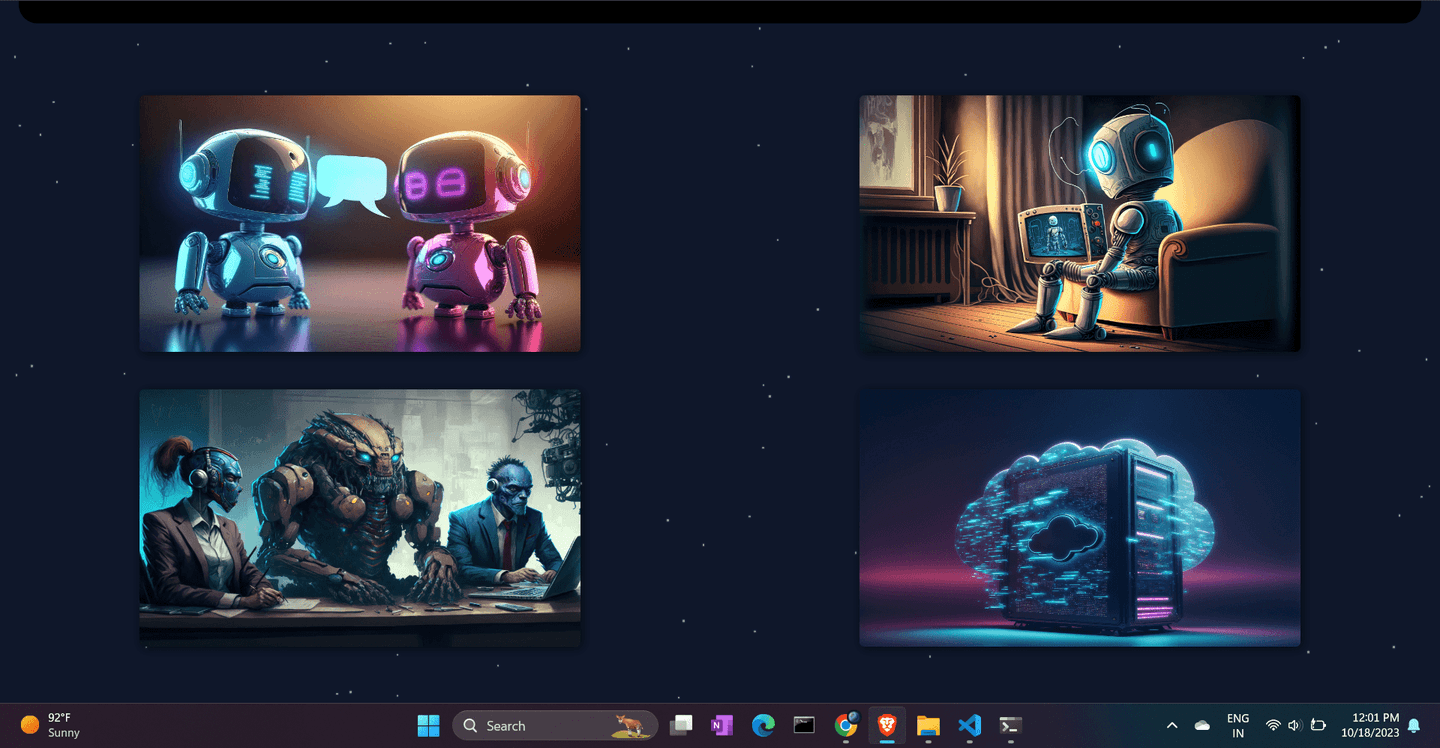This screenshot has width=1440, height=748.
Task: Open the Command Prompt taskbar icon
Action: click(x=804, y=725)
